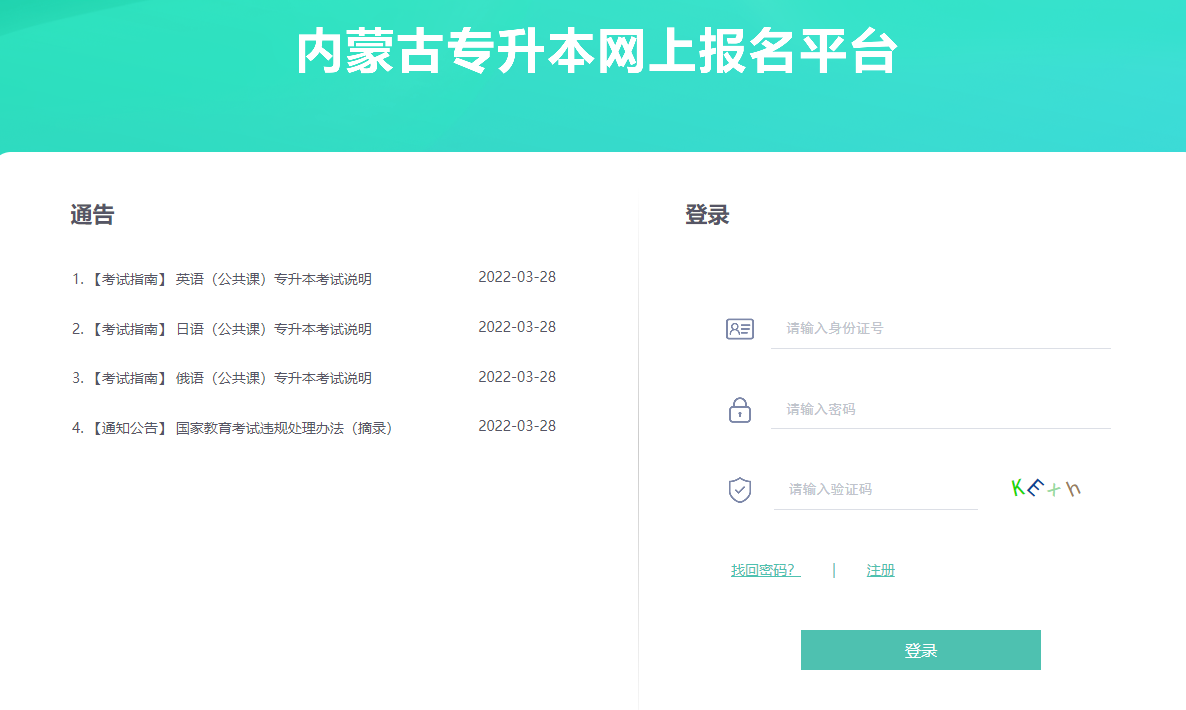Viewport: 1186px width, 710px height.
Task: Click the page title 内蒙古专升本网上报名平台
Action: (593, 55)
